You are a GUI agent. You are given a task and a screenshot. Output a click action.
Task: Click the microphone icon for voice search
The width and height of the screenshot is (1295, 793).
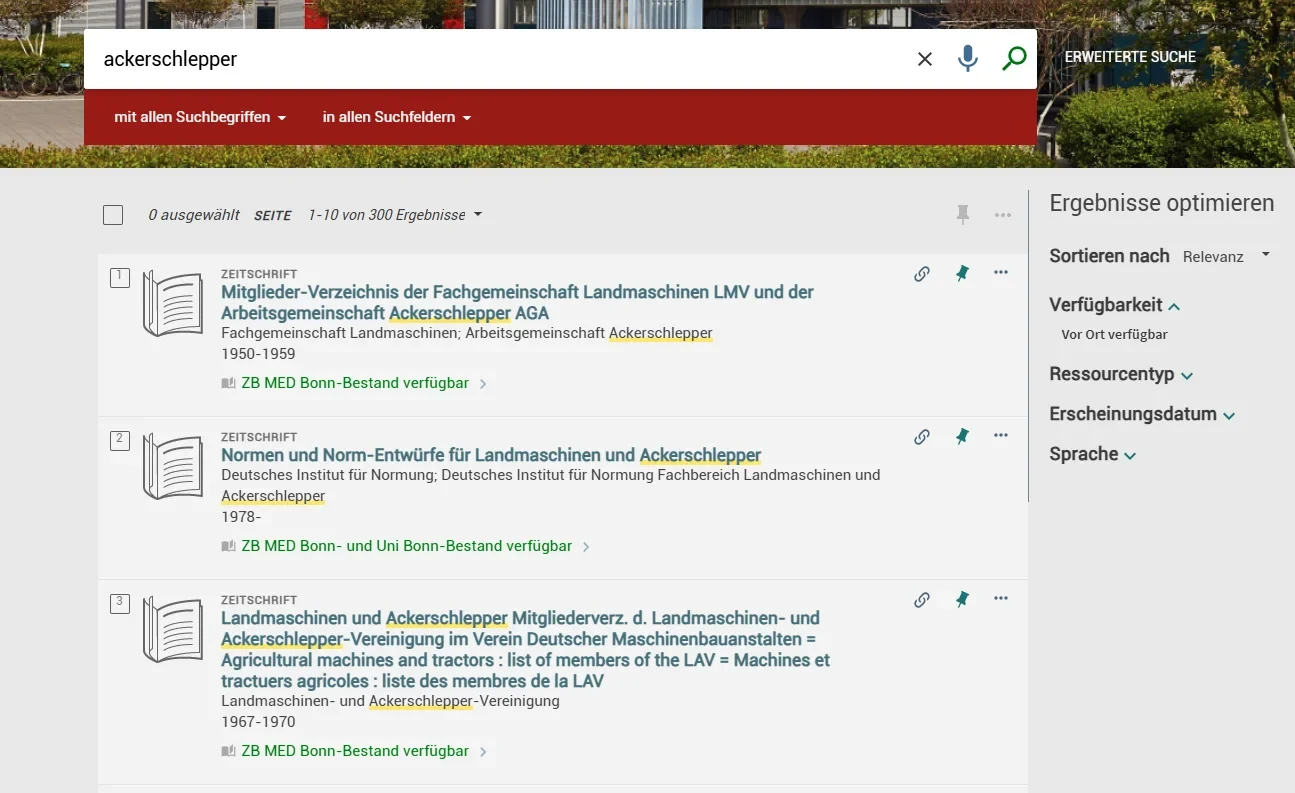pyautogui.click(x=967, y=58)
